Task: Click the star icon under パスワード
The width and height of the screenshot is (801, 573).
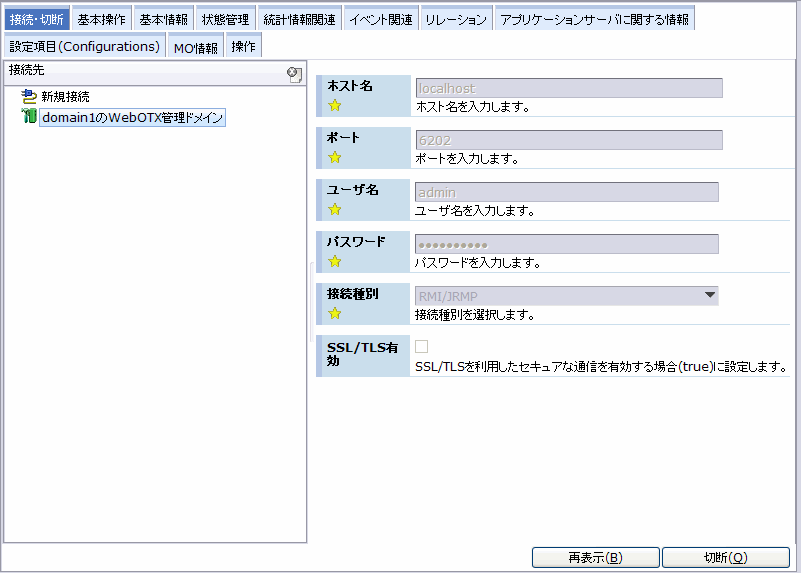Action: [x=335, y=261]
